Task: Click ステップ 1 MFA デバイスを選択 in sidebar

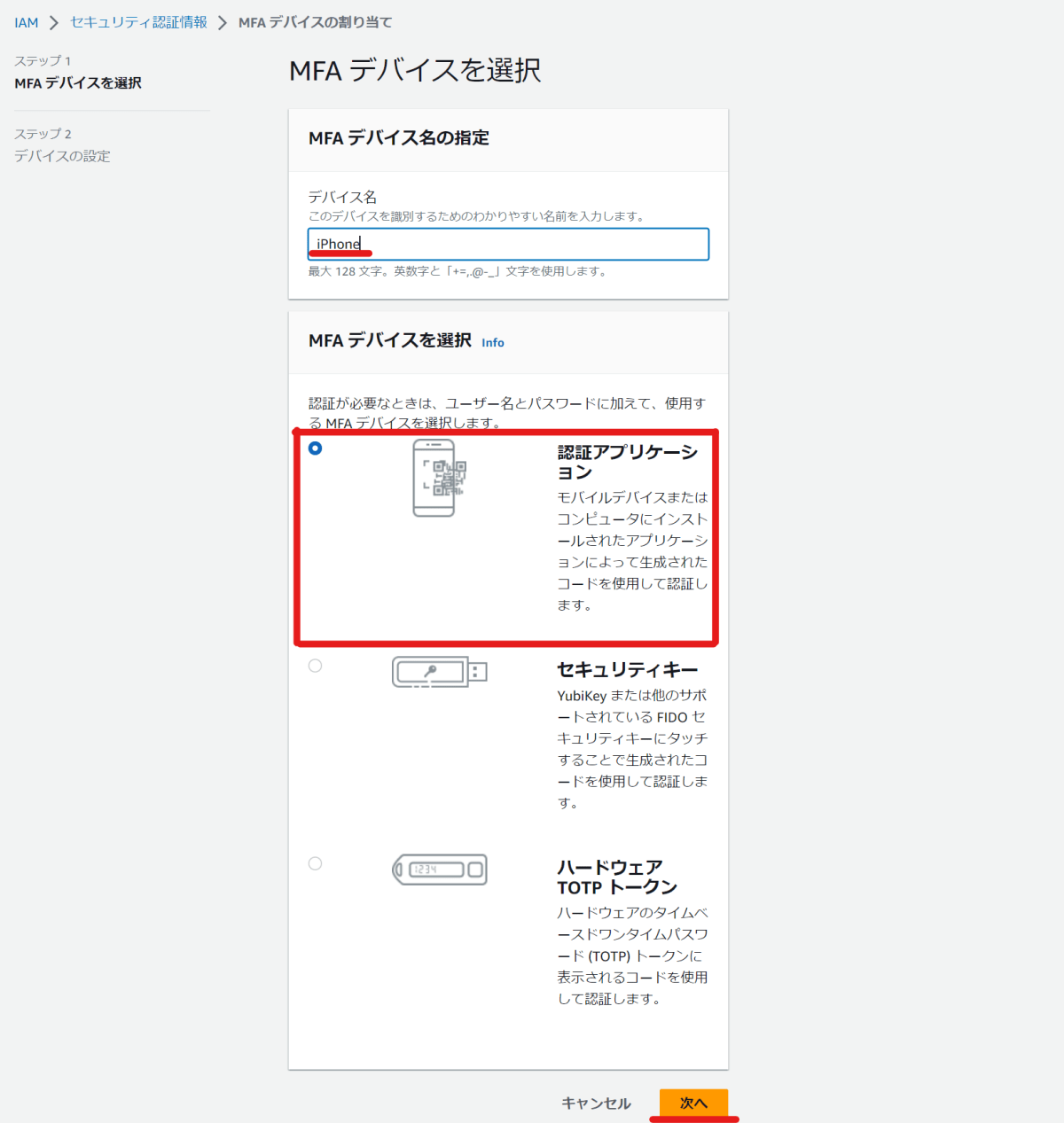Action: click(78, 72)
